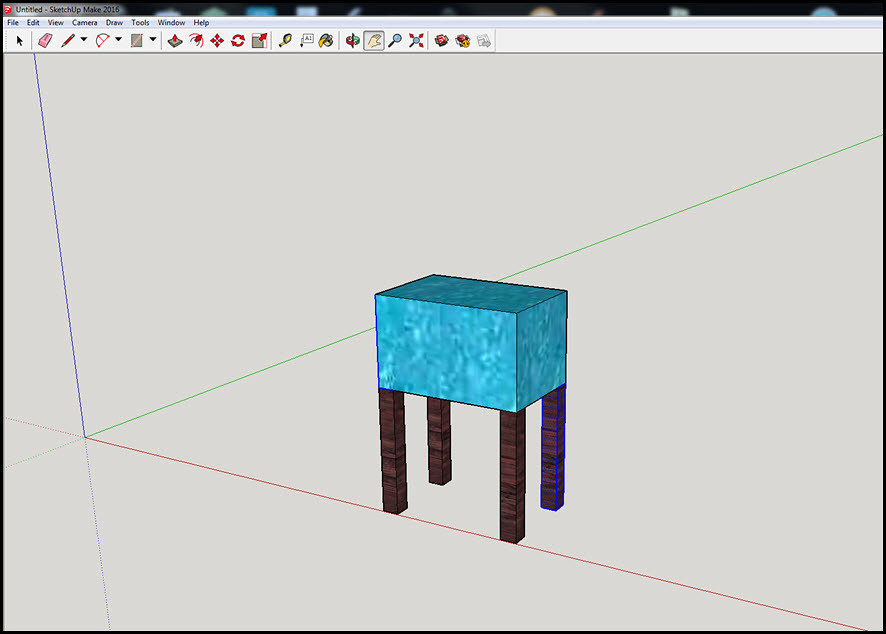Toggle the Pan hand tool

point(374,41)
